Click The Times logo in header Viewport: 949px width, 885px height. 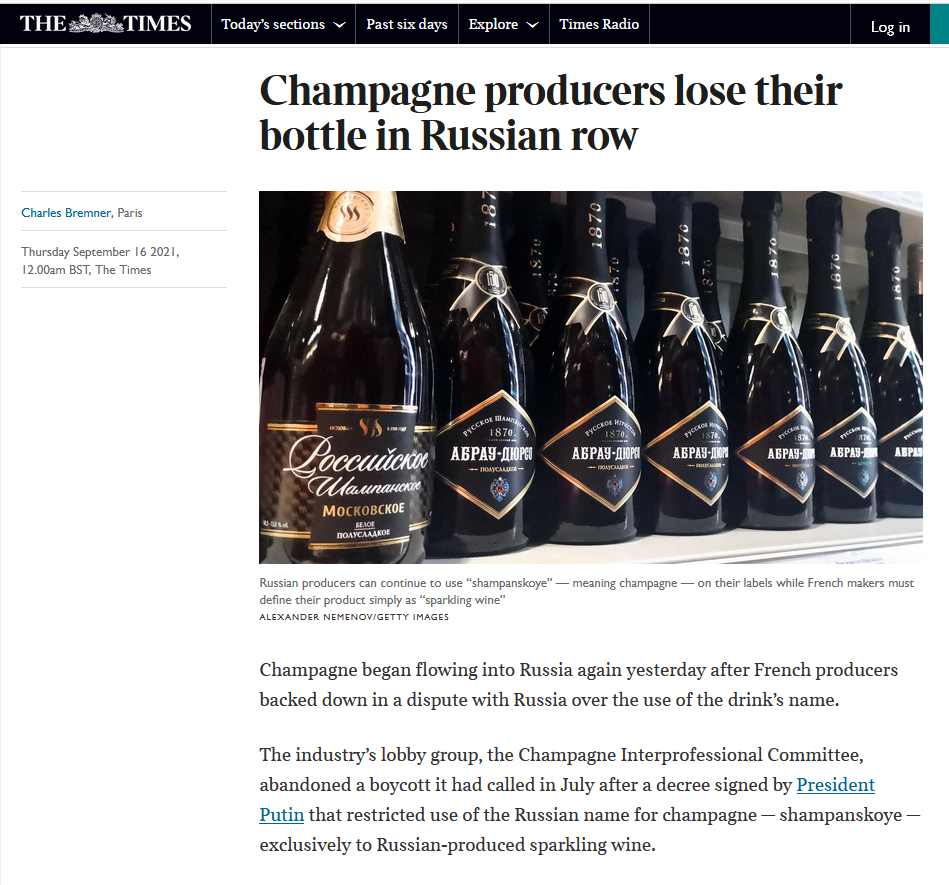pos(105,24)
